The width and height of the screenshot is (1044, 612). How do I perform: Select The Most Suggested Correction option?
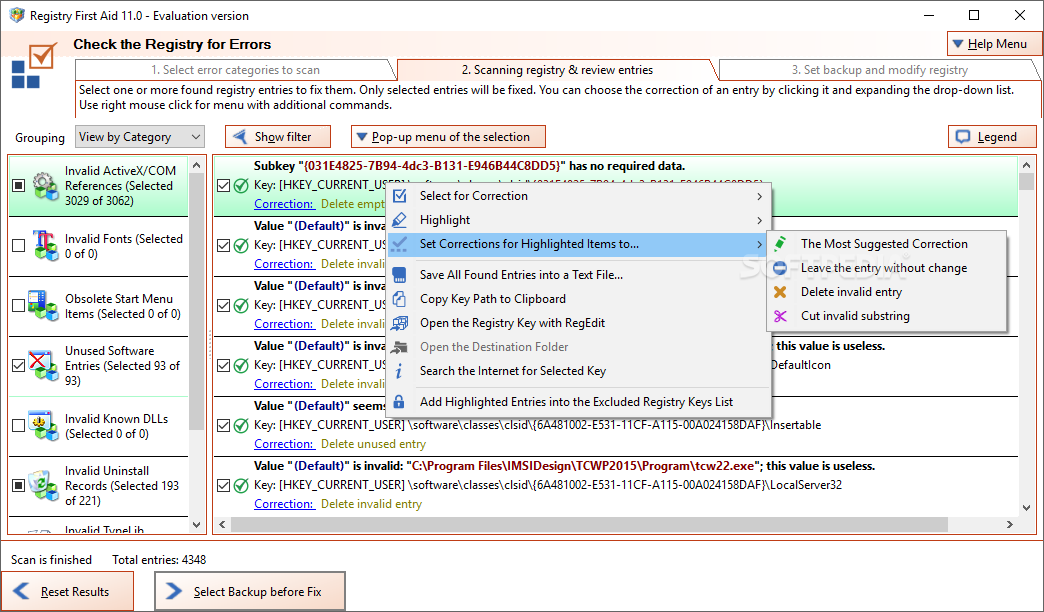(x=886, y=244)
